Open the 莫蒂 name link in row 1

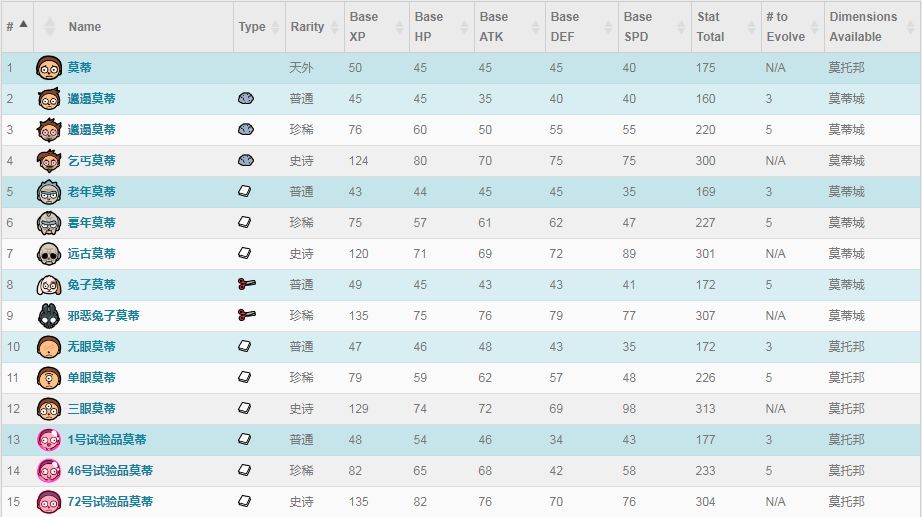(79, 68)
